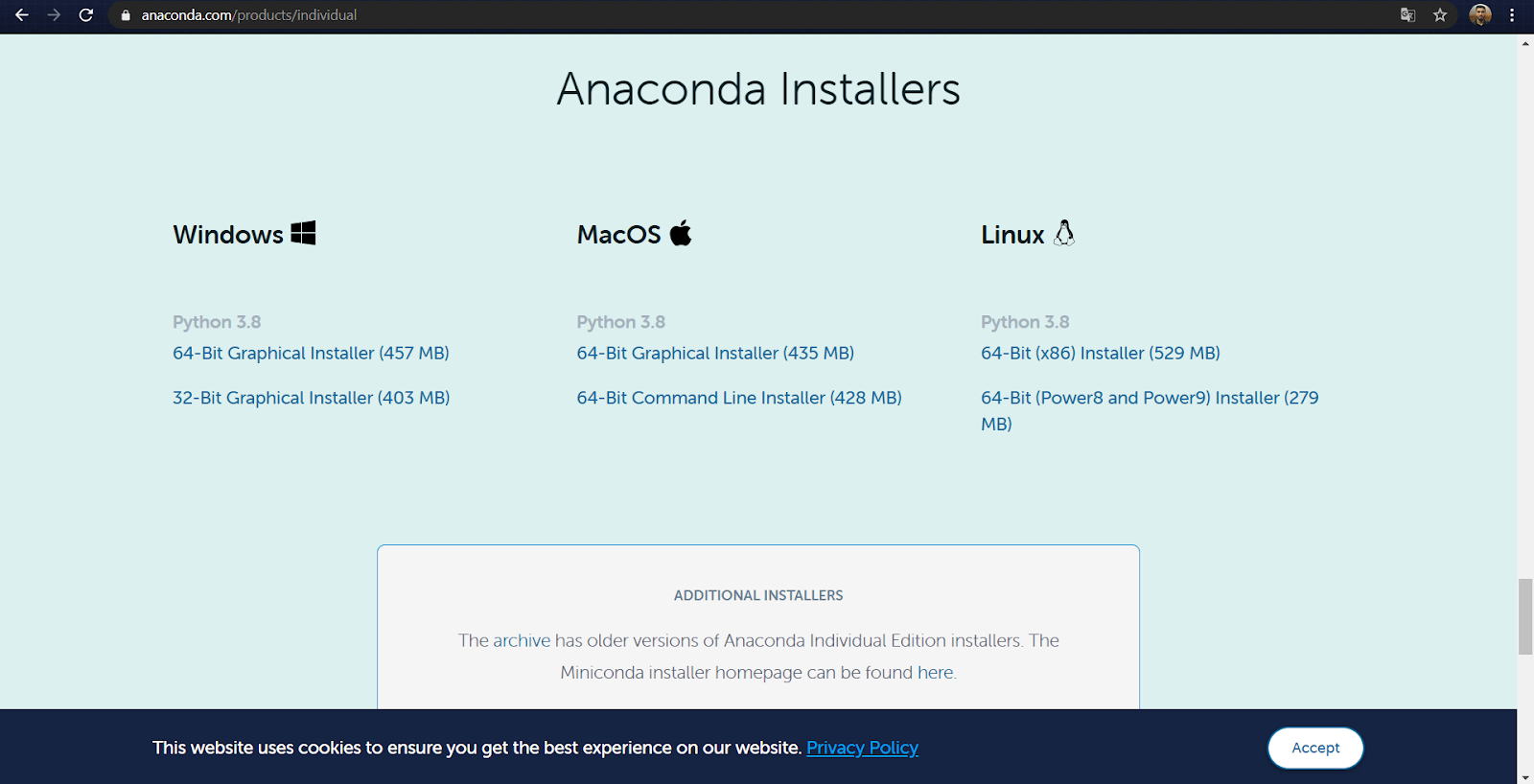This screenshot has height=784, width=1534.
Task: Download Windows 32-Bit Graphical Installer (403 MB)
Action: pos(311,398)
